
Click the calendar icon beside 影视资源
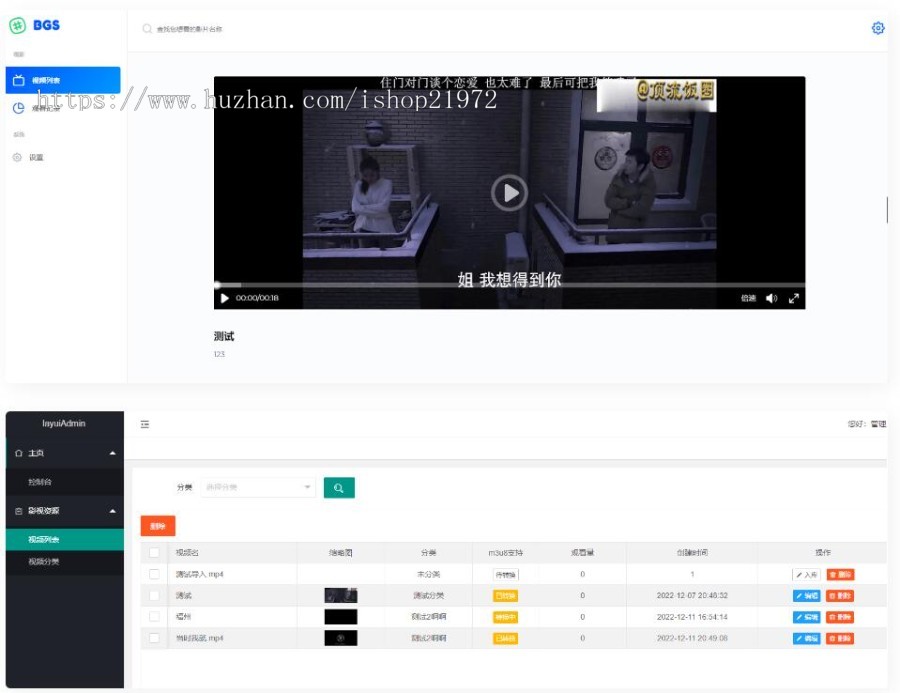[x=18, y=510]
